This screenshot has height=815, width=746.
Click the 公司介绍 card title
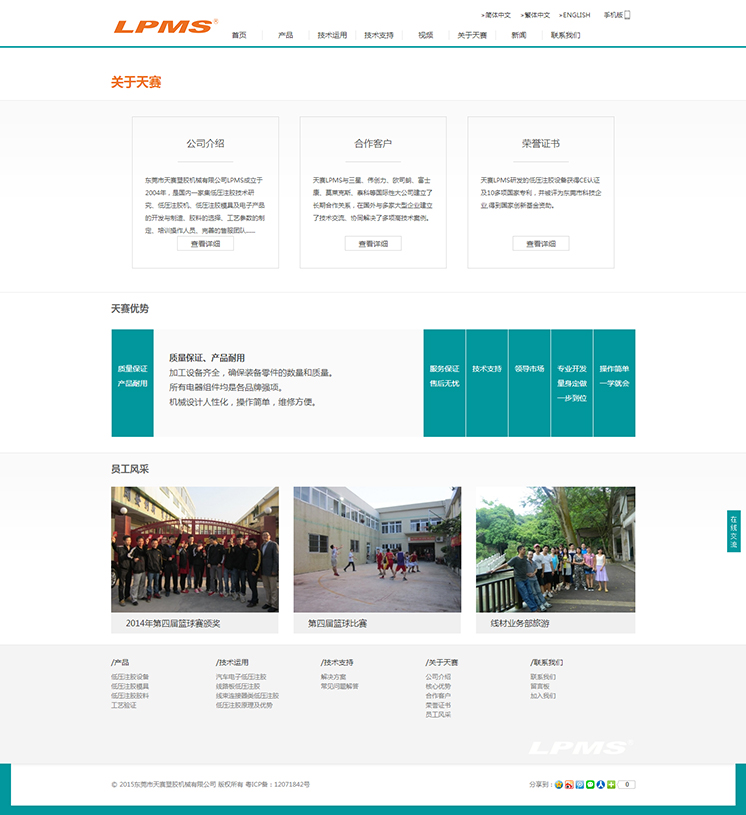[x=205, y=143]
